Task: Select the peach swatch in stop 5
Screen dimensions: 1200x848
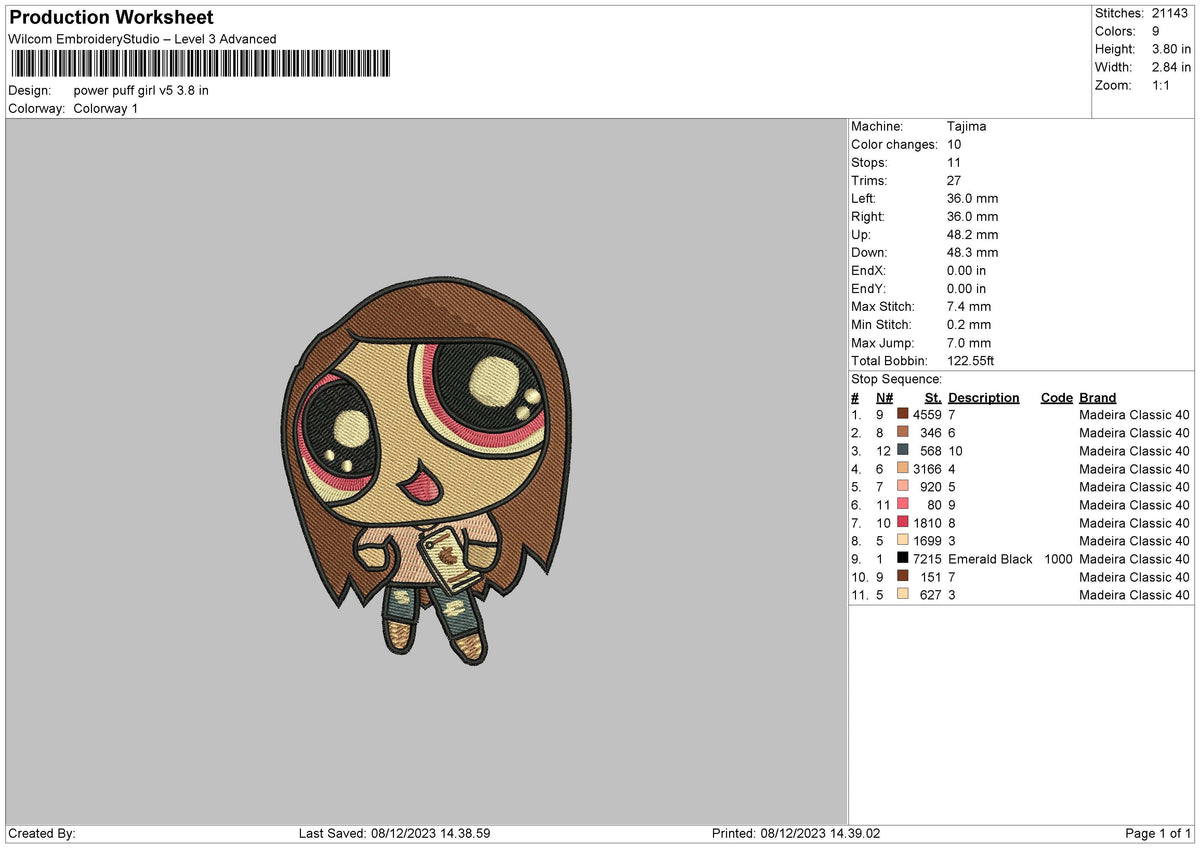Action: [x=902, y=486]
